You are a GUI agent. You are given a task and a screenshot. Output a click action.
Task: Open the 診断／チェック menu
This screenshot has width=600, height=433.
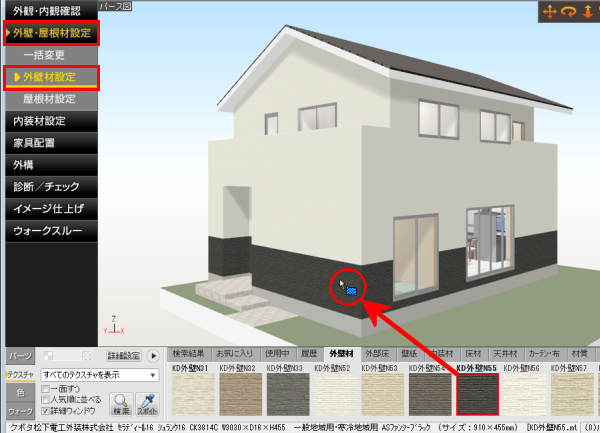pos(52,187)
